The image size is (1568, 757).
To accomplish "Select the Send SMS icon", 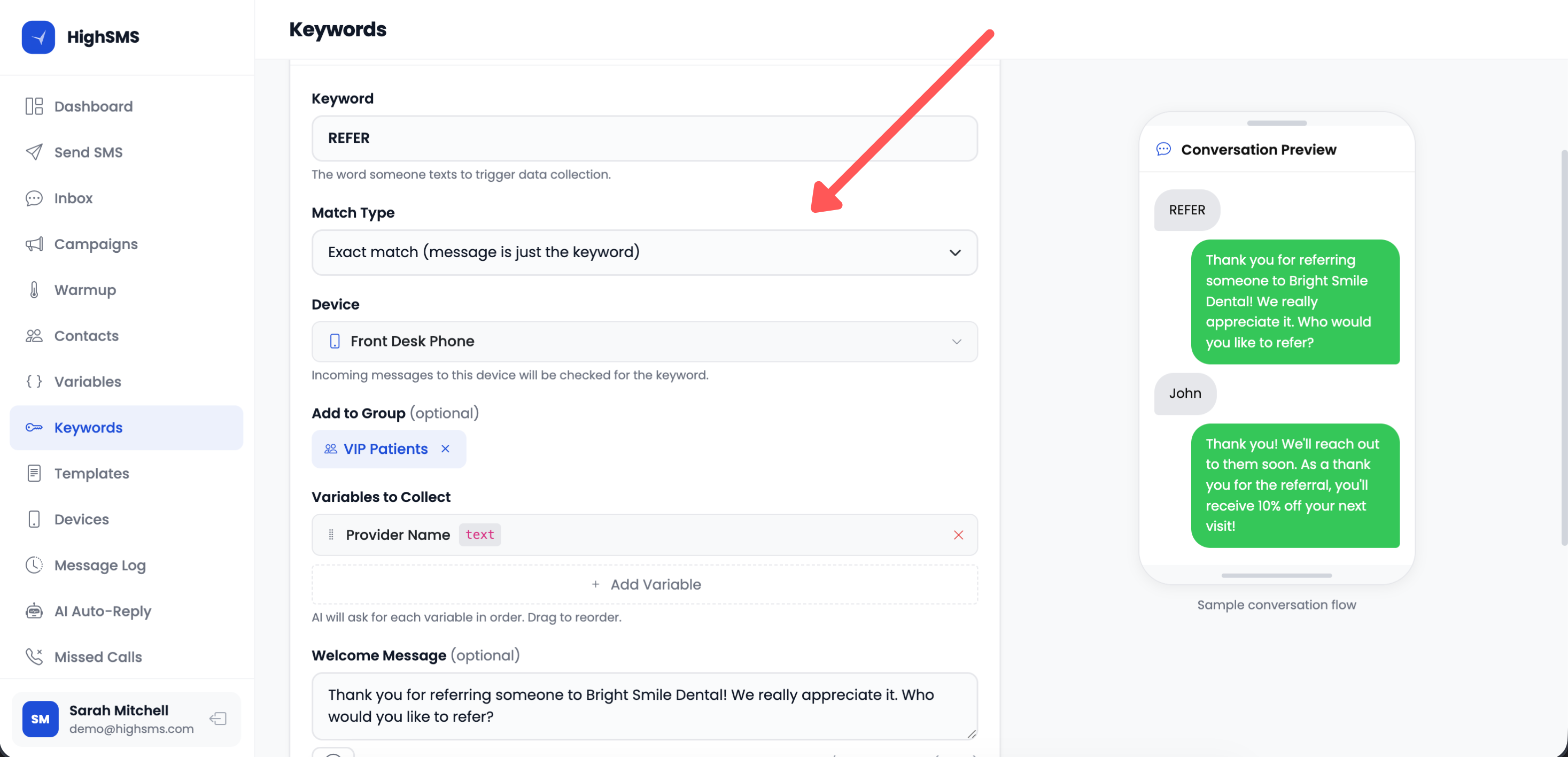I will (x=34, y=152).
